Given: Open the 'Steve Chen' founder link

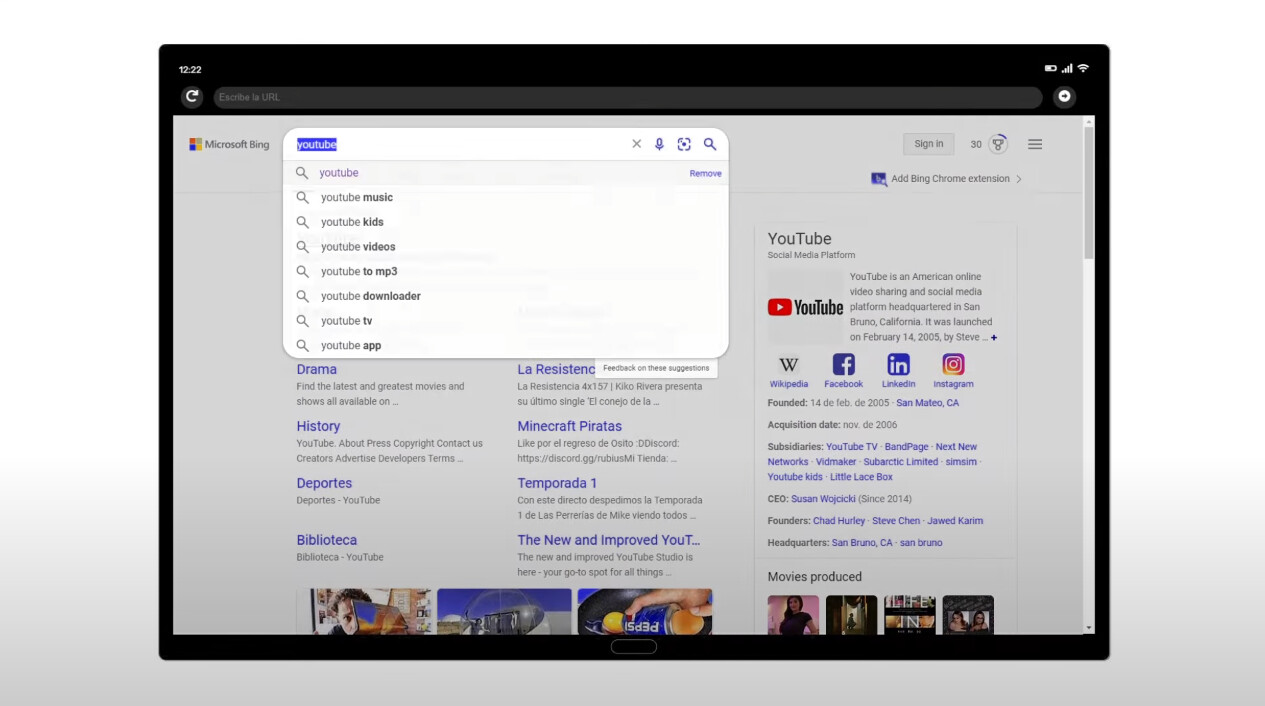Looking at the screenshot, I should click(x=896, y=521).
